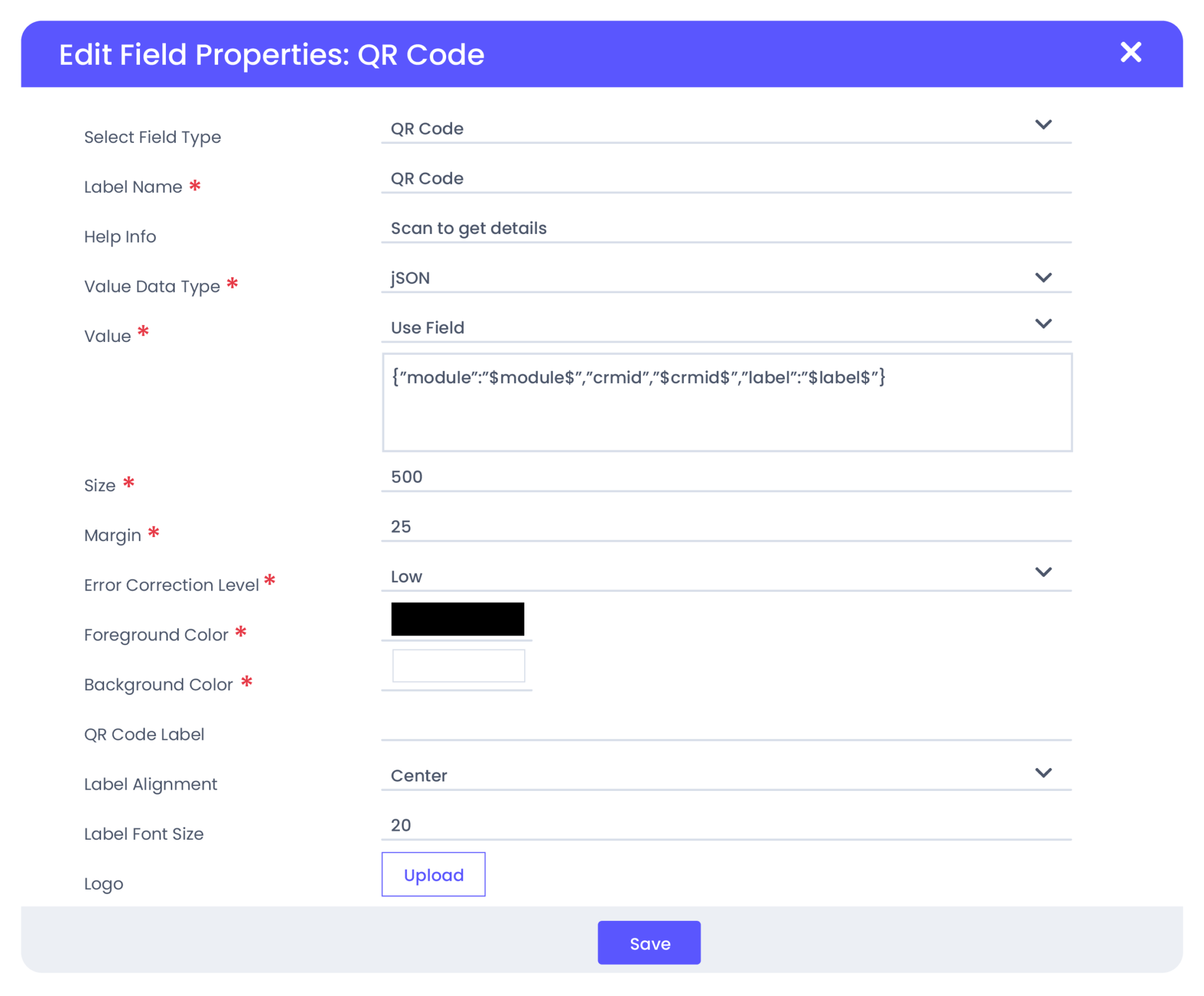This screenshot has width=1204, height=996.
Task: Click the Upload button for Logo
Action: coord(433,874)
